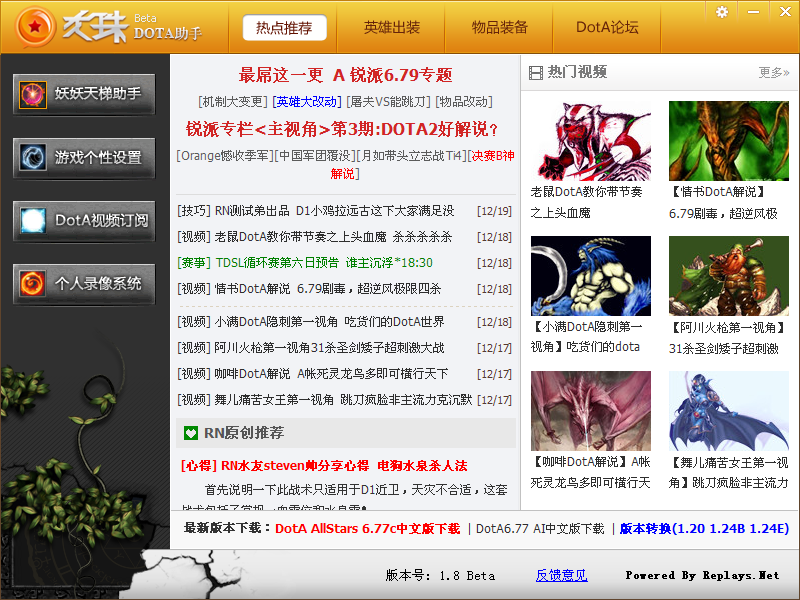Open 妖妖天梯助手 from the sidebar

[84, 94]
